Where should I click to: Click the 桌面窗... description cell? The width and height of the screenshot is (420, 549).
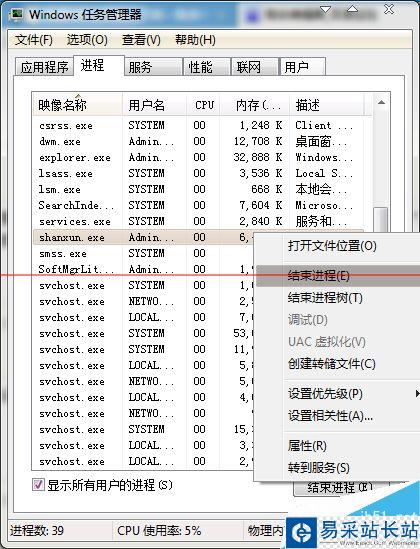(321, 142)
